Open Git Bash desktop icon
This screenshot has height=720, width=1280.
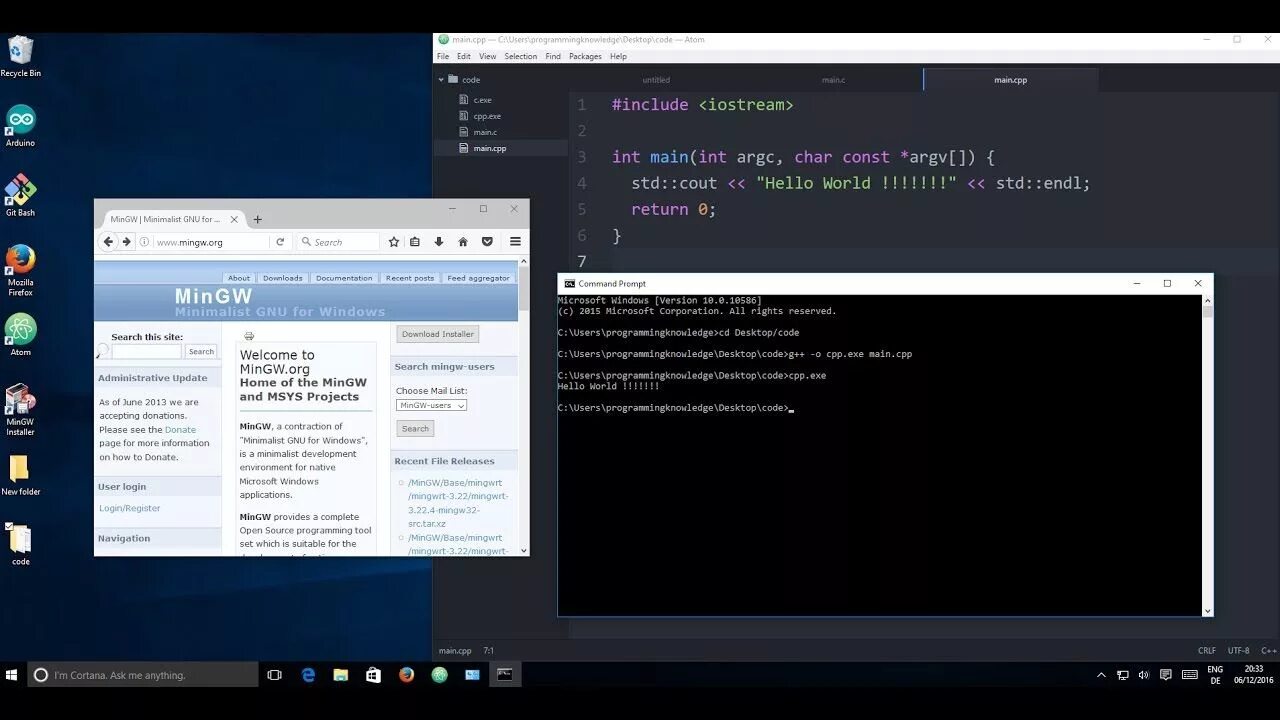[20, 196]
